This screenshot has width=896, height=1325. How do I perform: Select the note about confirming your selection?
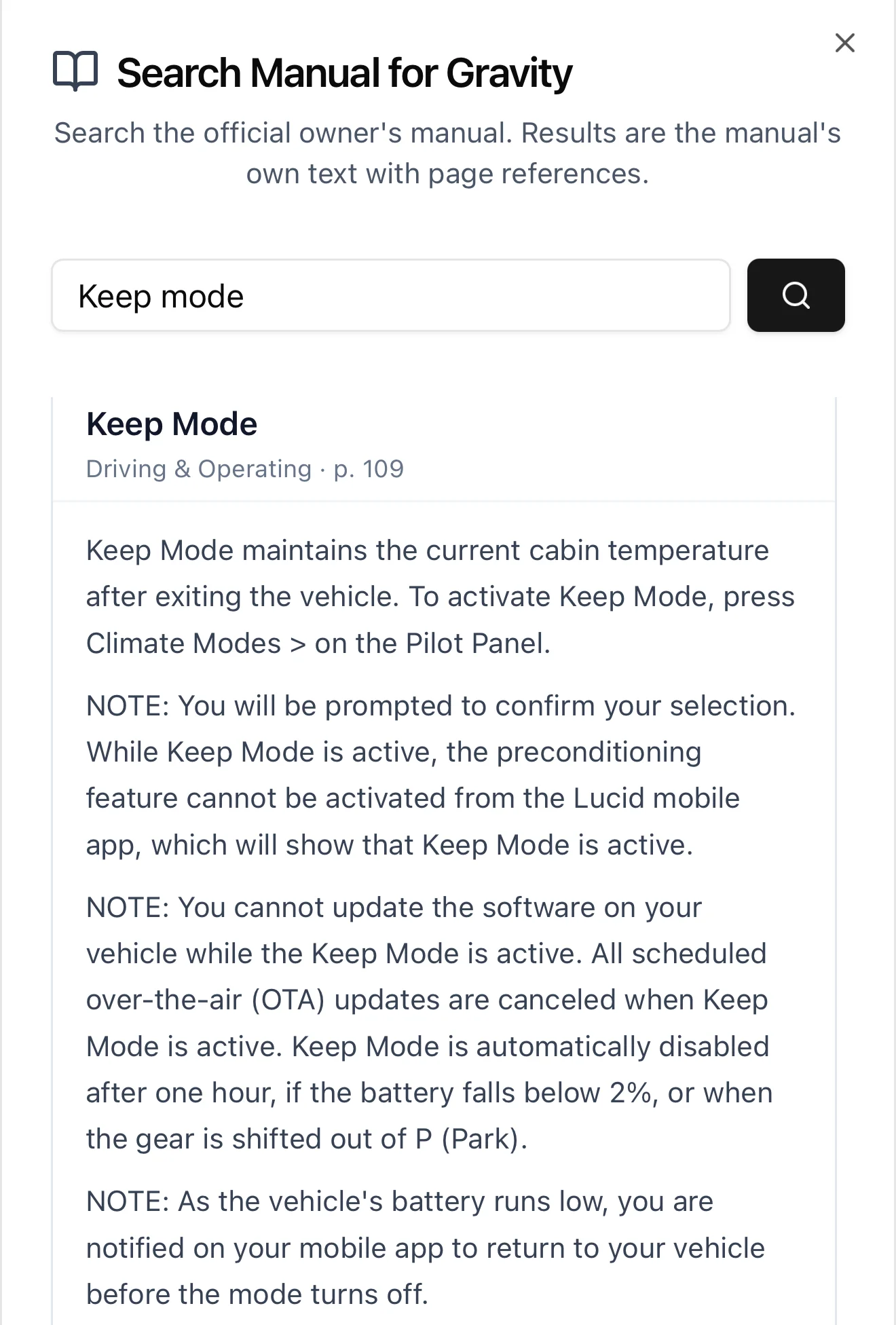[440, 775]
